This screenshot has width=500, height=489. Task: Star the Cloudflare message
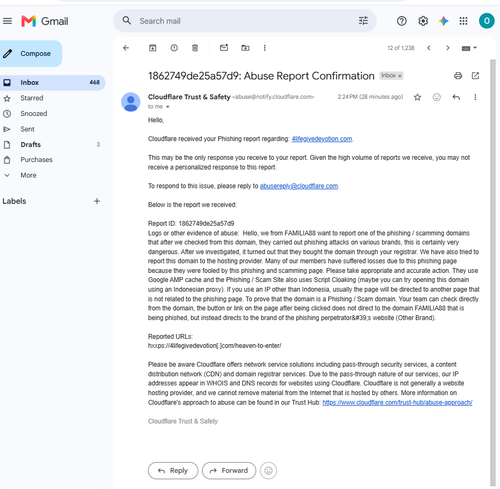tap(417, 97)
